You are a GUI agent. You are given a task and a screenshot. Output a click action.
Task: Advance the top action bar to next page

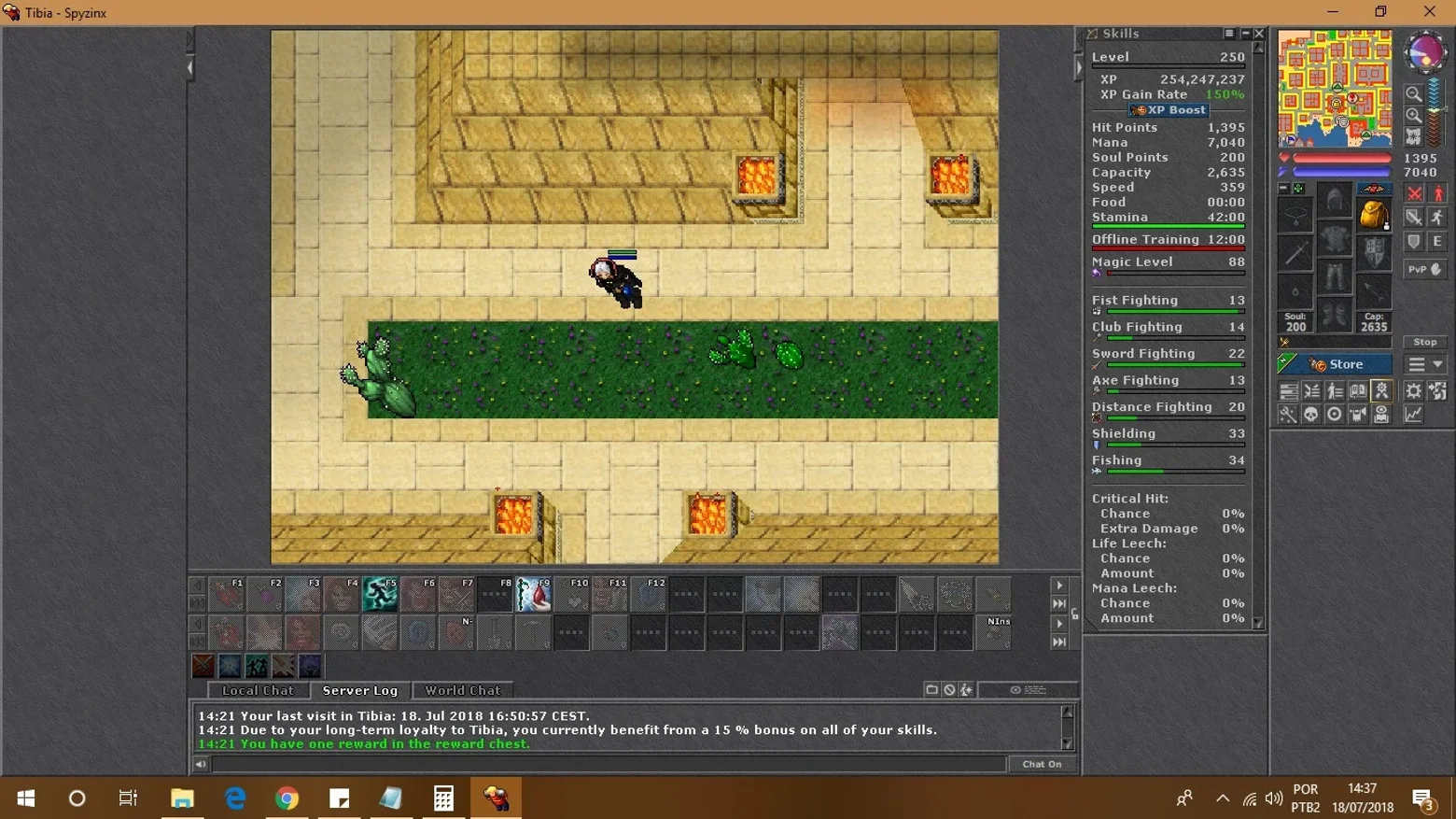[x=1059, y=586]
